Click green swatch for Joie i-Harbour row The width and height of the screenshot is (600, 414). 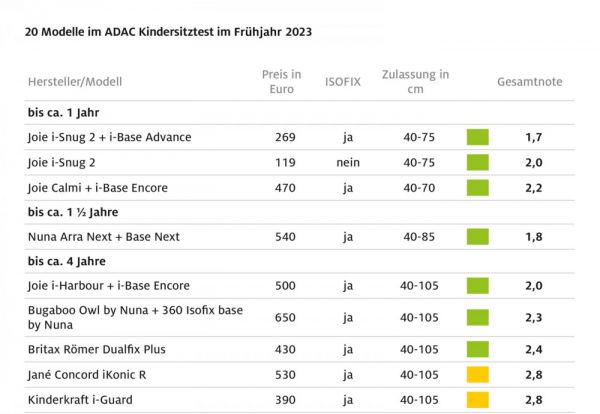point(477,286)
